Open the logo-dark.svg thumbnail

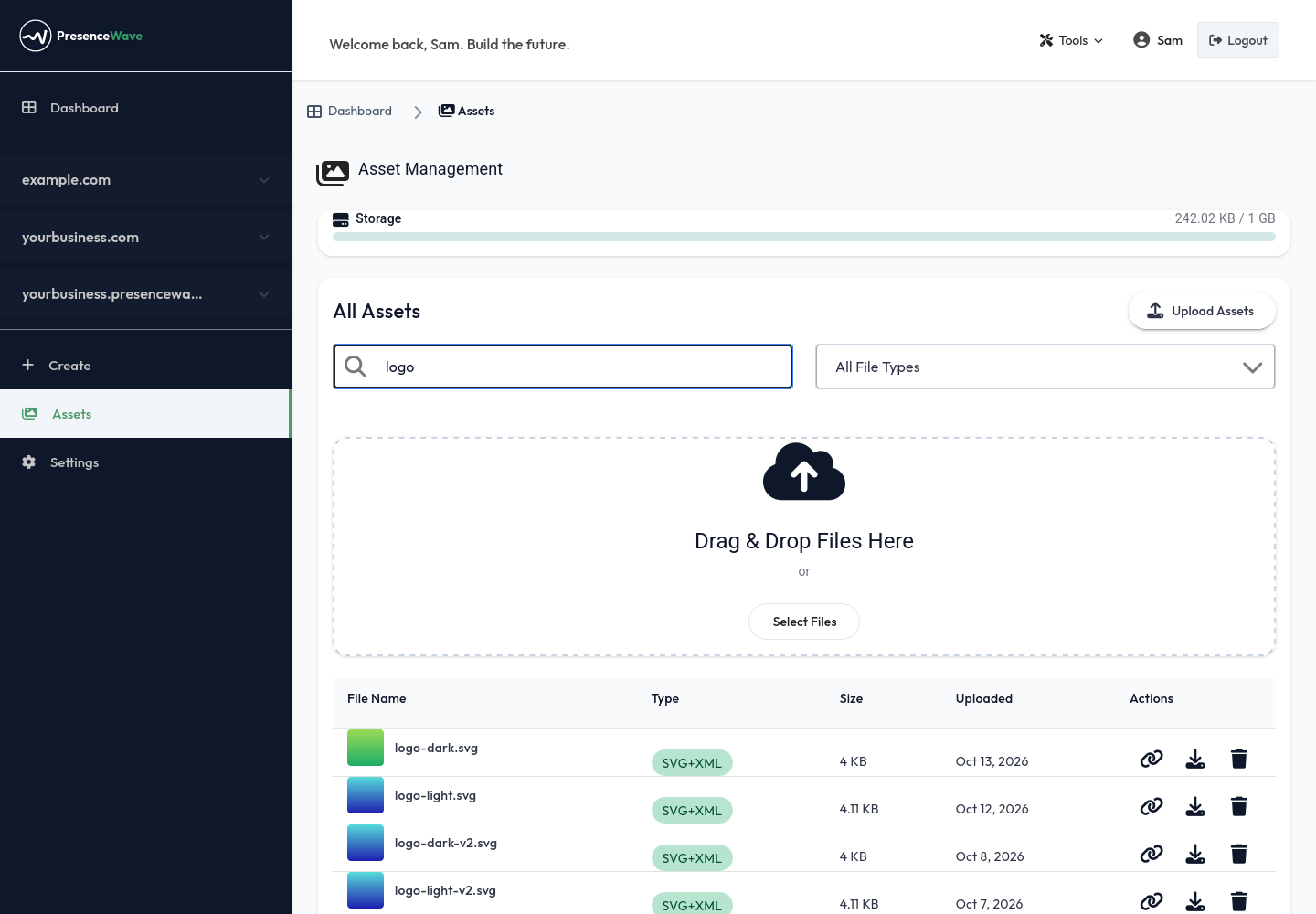point(366,748)
